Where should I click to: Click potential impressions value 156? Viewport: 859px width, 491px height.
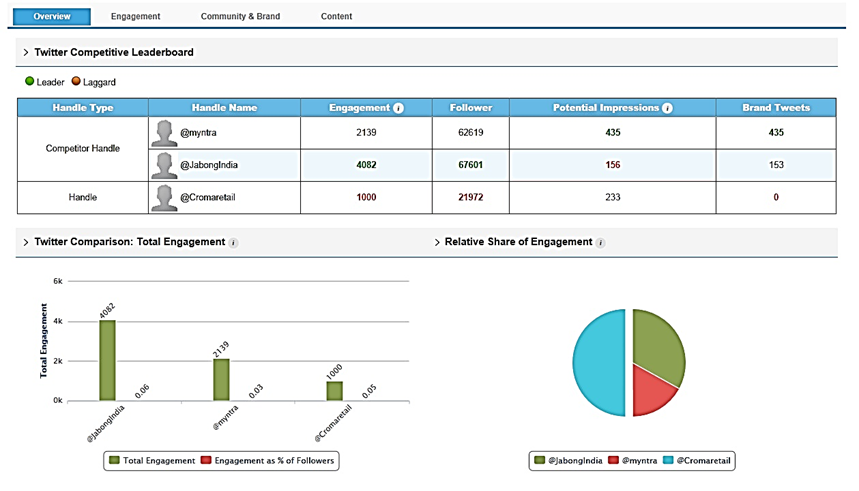pos(612,165)
